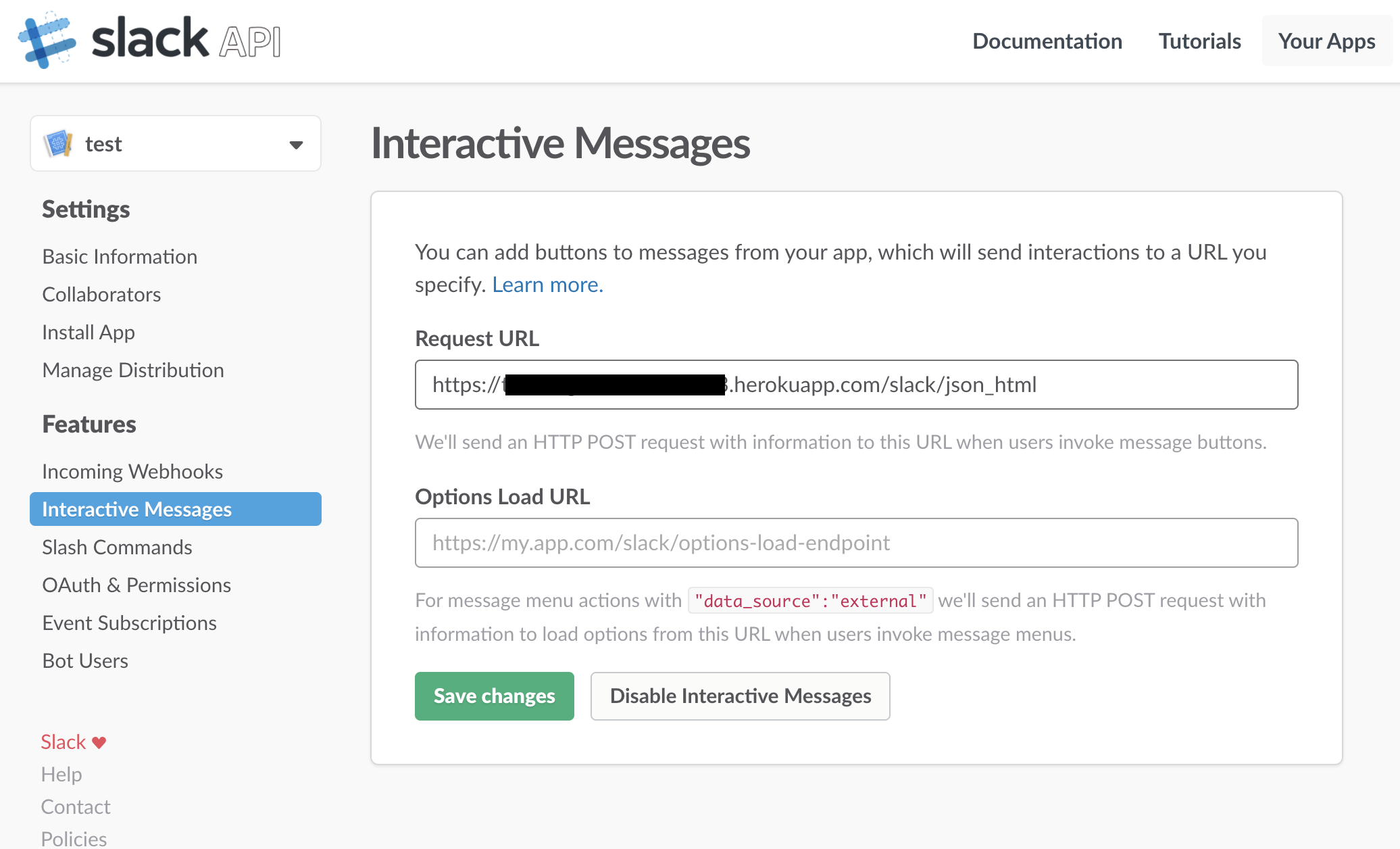The width and height of the screenshot is (1400, 849).
Task: Open Install App settings
Action: coord(88,332)
